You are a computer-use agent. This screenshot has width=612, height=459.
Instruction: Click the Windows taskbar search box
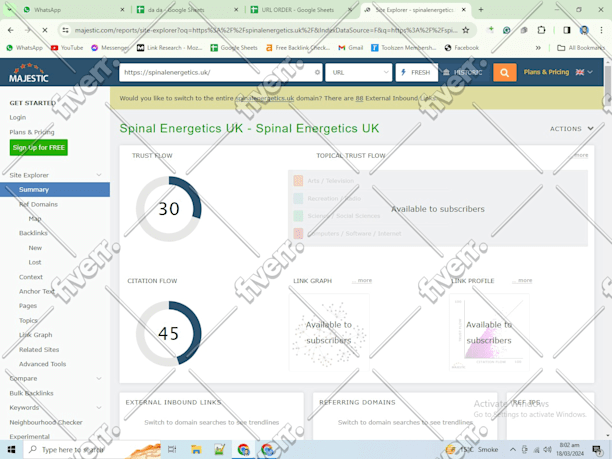pos(92,450)
